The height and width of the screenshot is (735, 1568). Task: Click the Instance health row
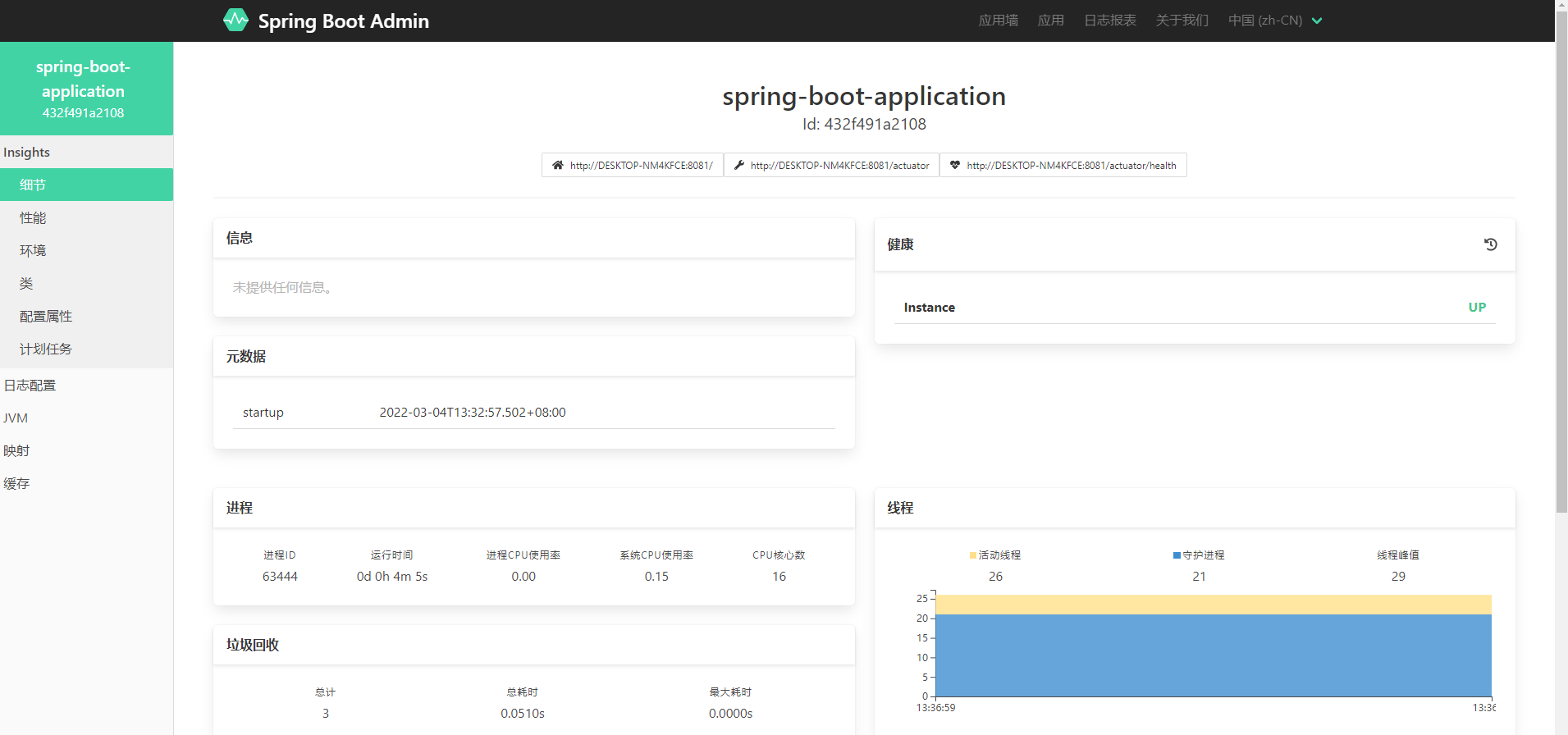click(1195, 307)
